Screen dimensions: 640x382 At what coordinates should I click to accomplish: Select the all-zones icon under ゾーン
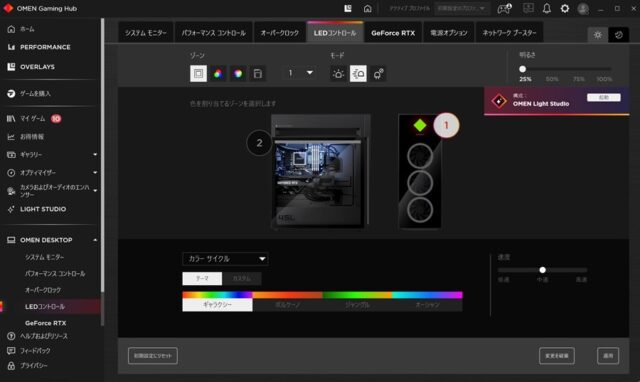point(198,73)
